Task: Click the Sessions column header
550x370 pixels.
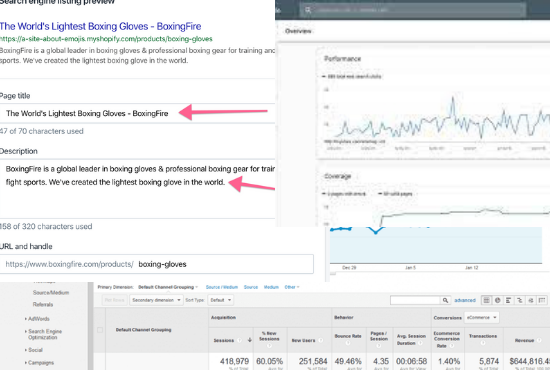Action: tap(224, 340)
